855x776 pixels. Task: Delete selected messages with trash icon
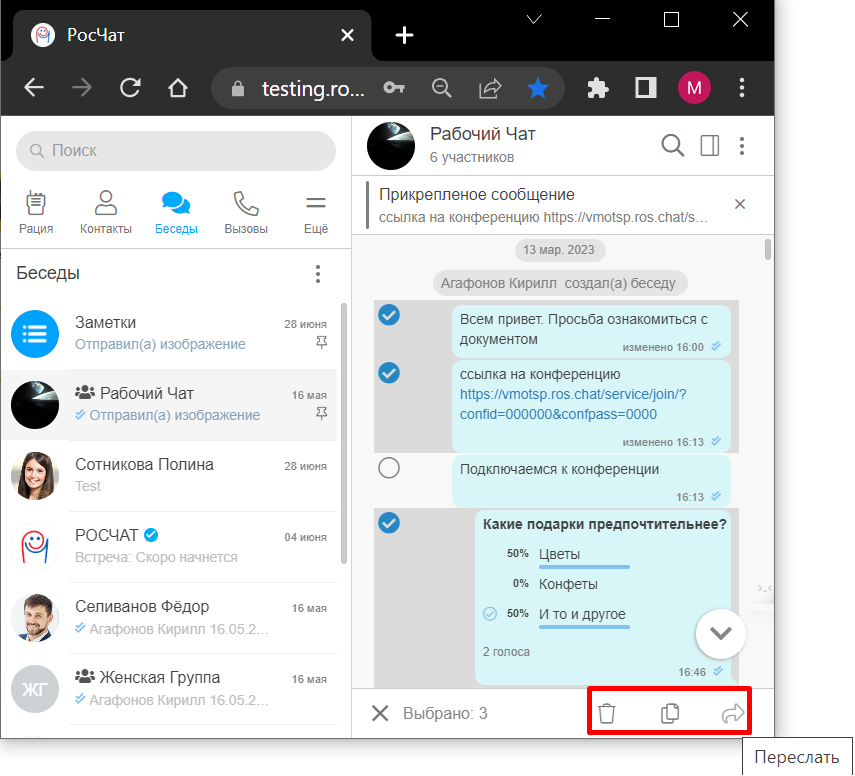click(x=606, y=714)
